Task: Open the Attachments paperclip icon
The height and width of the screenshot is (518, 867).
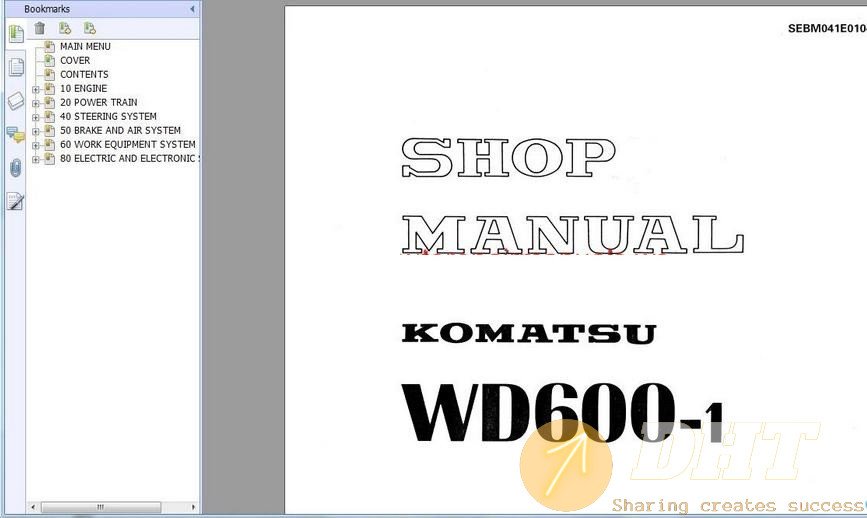Action: [x=15, y=168]
